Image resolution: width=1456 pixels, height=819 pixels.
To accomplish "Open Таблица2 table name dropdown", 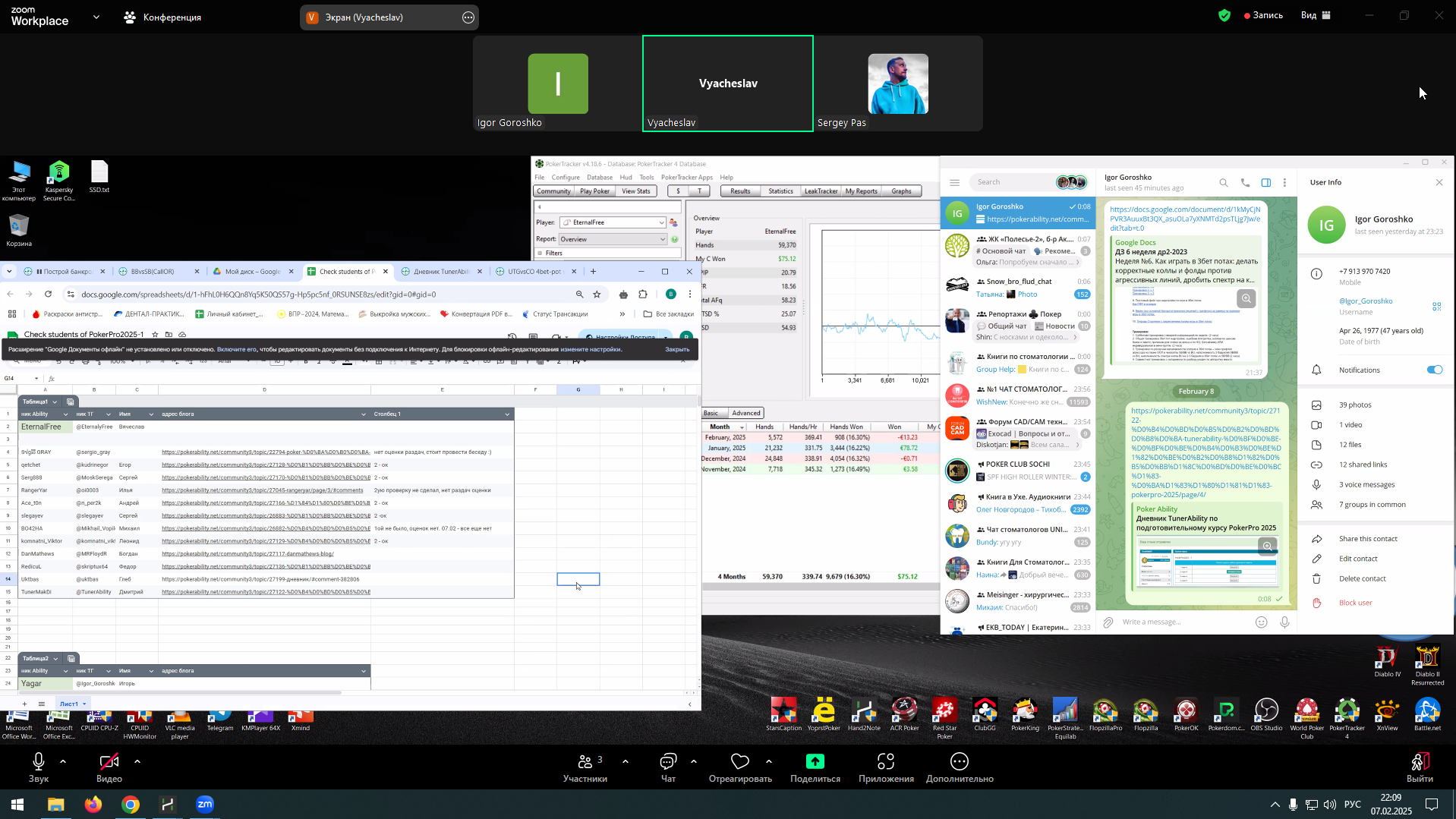I will tap(55, 658).
